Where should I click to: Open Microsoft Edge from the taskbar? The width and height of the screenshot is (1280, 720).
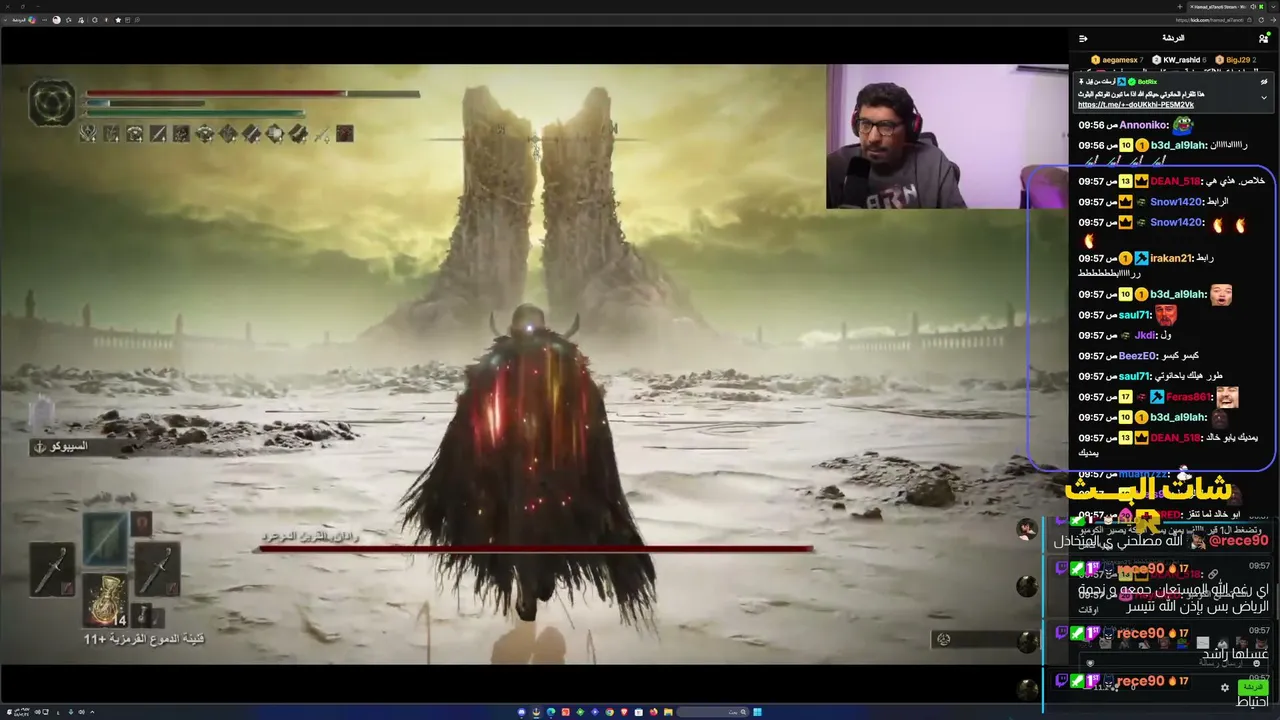tap(551, 712)
